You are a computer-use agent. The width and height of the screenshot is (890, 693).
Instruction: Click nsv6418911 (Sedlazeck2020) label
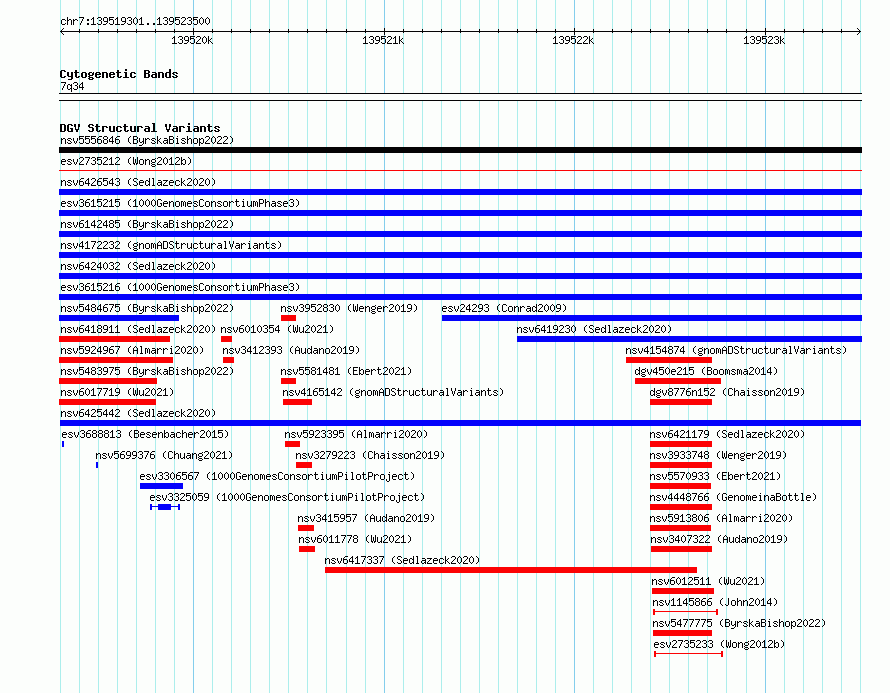tap(138, 329)
